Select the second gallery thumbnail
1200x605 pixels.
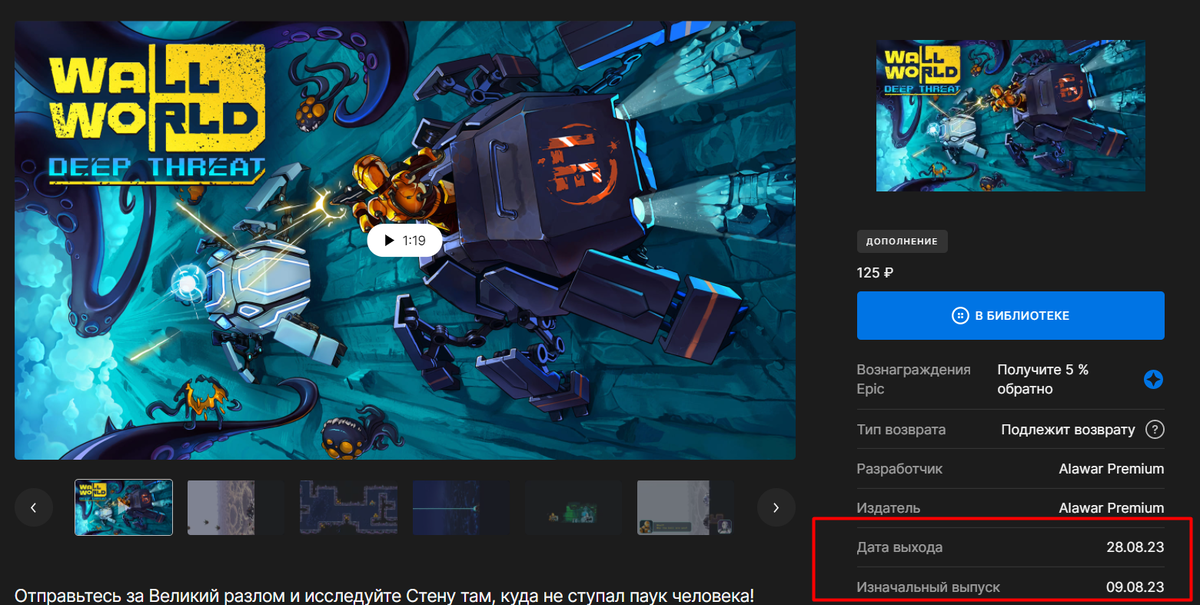tap(236, 507)
